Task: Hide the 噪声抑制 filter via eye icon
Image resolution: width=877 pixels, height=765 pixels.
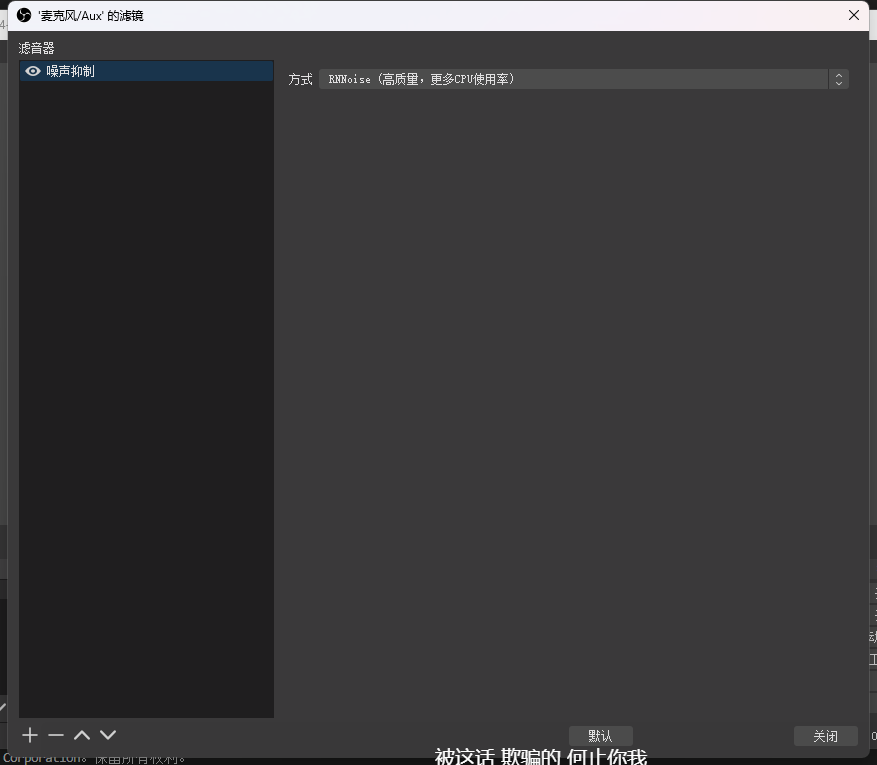Action: coord(33,71)
